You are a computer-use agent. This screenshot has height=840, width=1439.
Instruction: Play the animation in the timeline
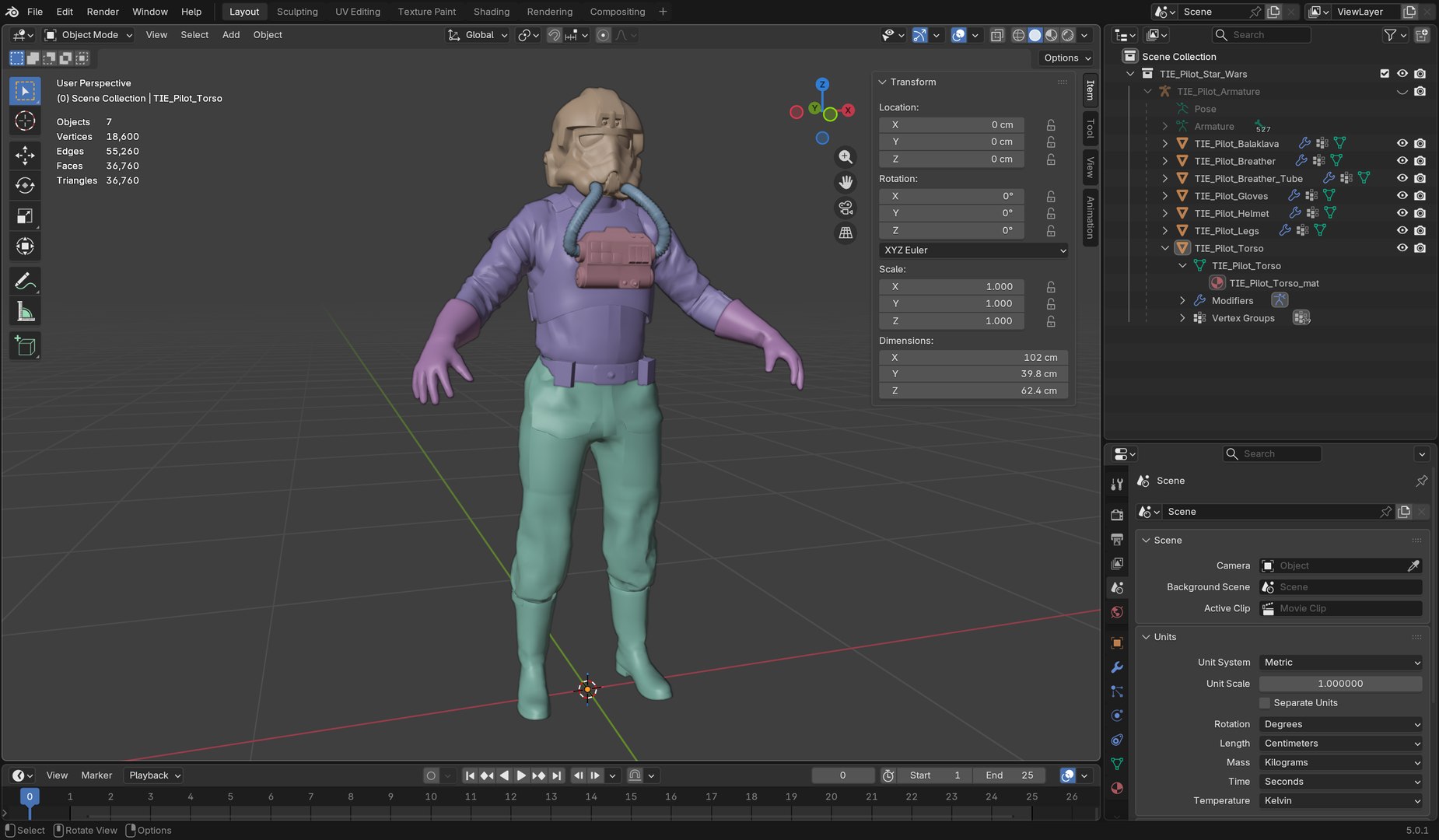click(x=521, y=775)
